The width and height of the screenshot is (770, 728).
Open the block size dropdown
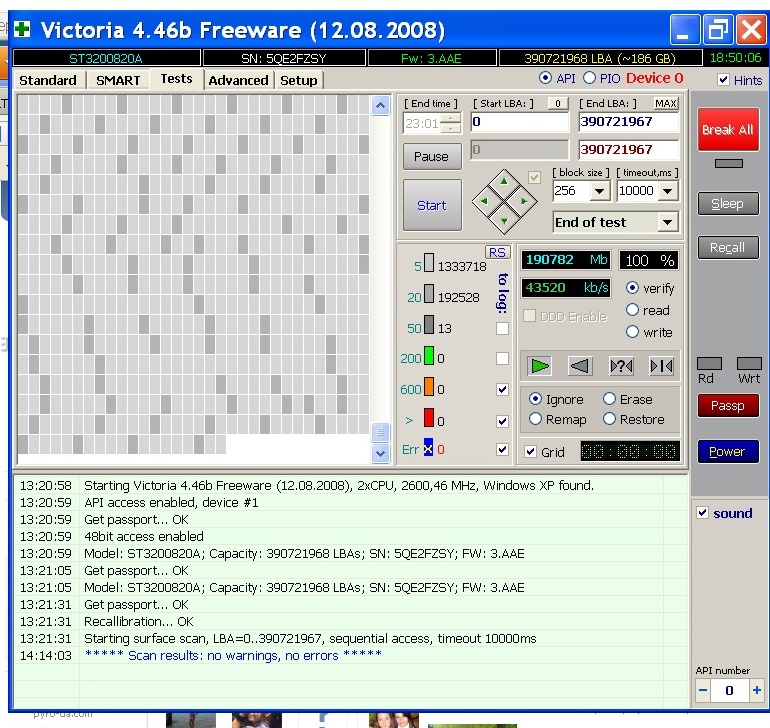click(x=600, y=191)
